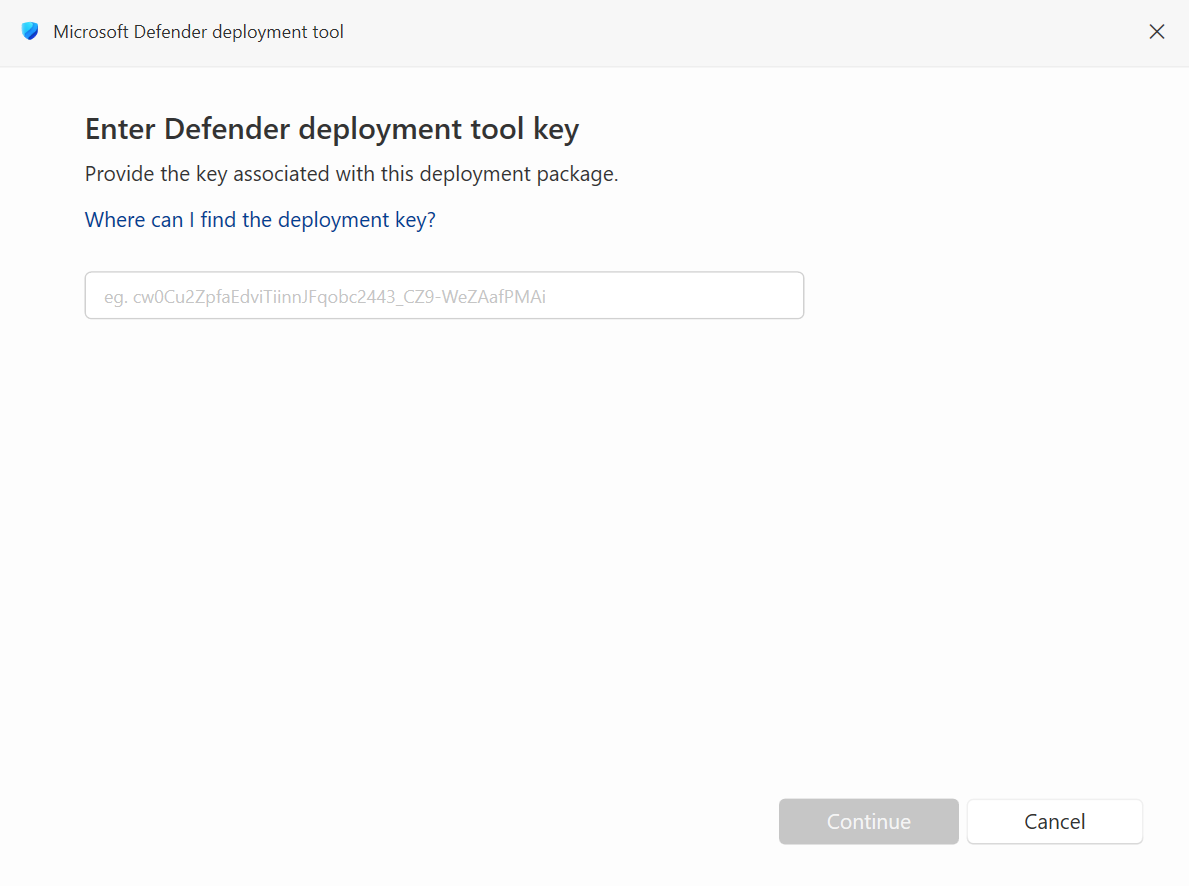Click the 'Enter Defender deployment tool key' heading

(x=332, y=129)
